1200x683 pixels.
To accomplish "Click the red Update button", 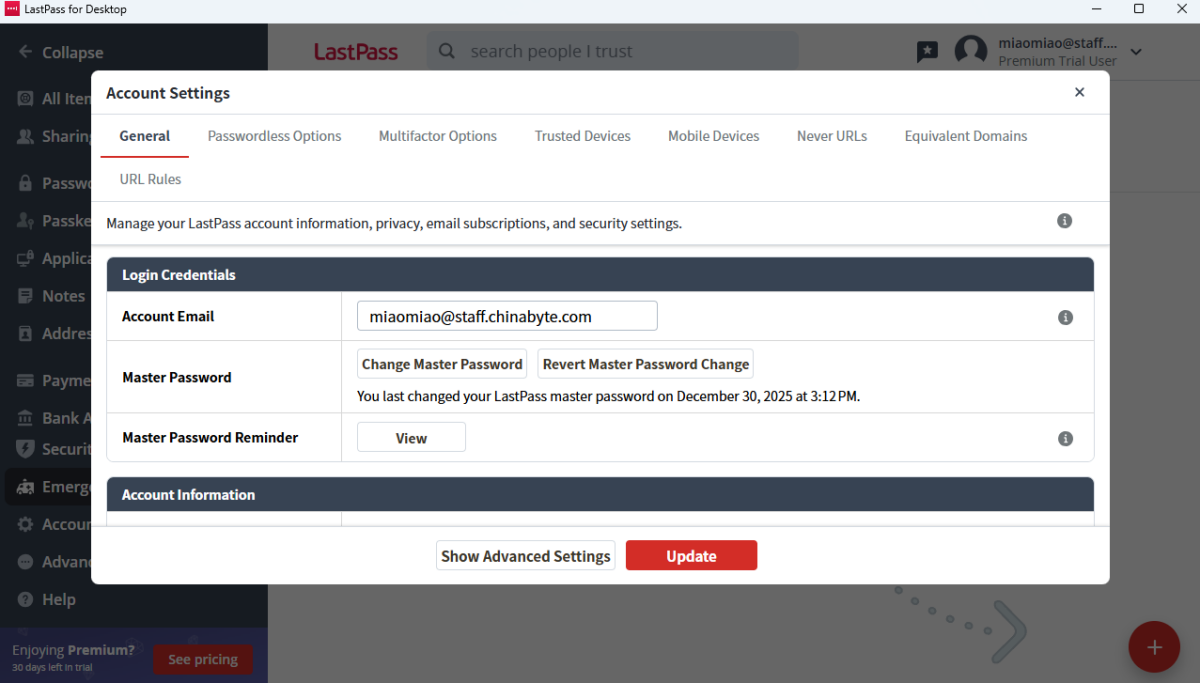I will 691,556.
